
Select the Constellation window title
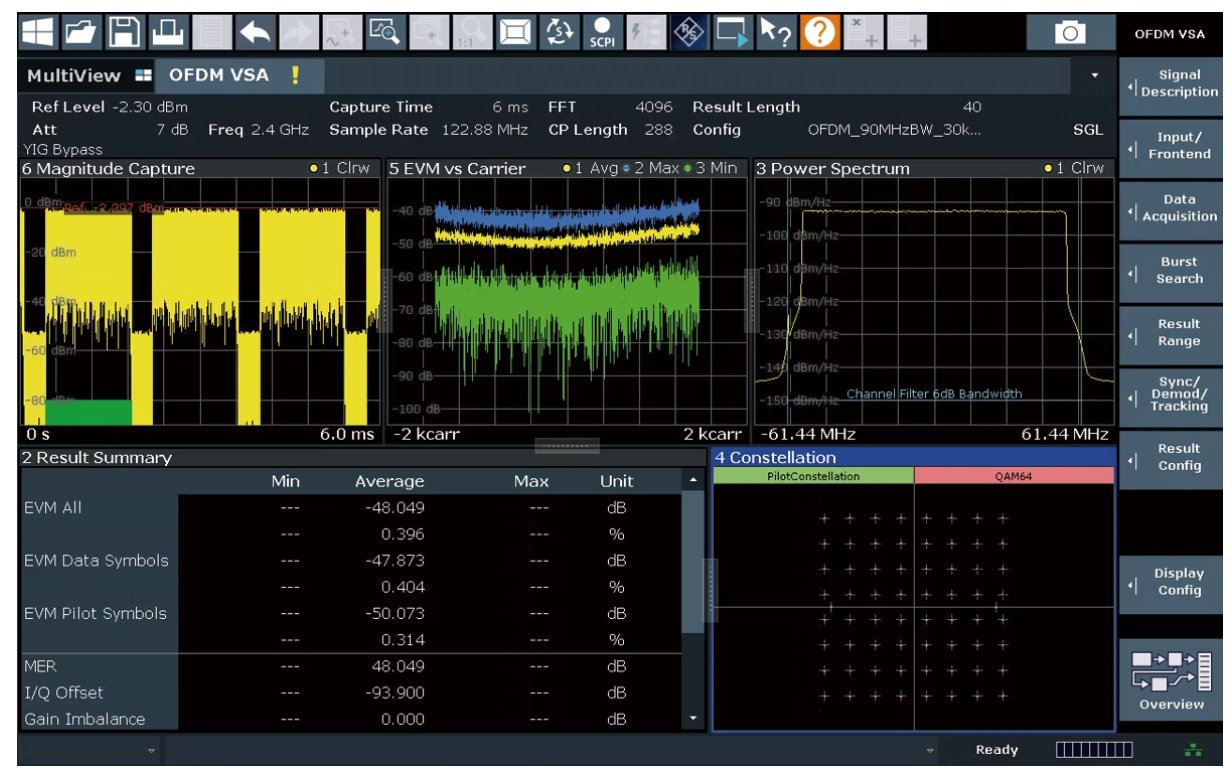pos(776,458)
